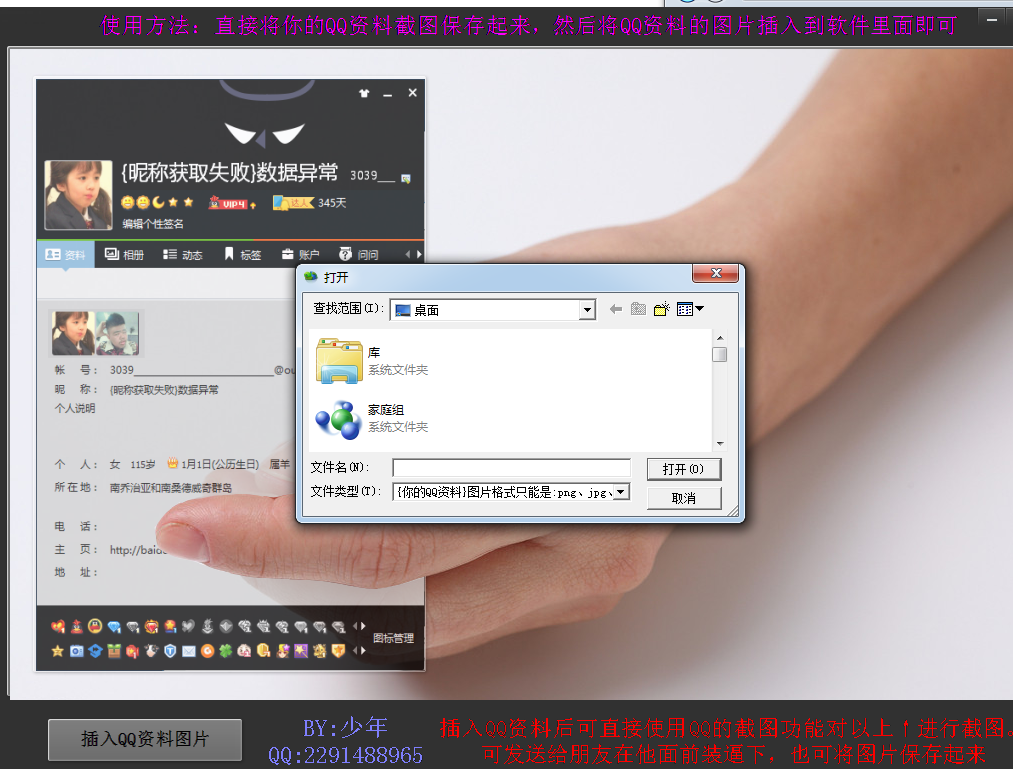Create a new folder via toolbar icon
The image size is (1013, 769).
pos(662,310)
